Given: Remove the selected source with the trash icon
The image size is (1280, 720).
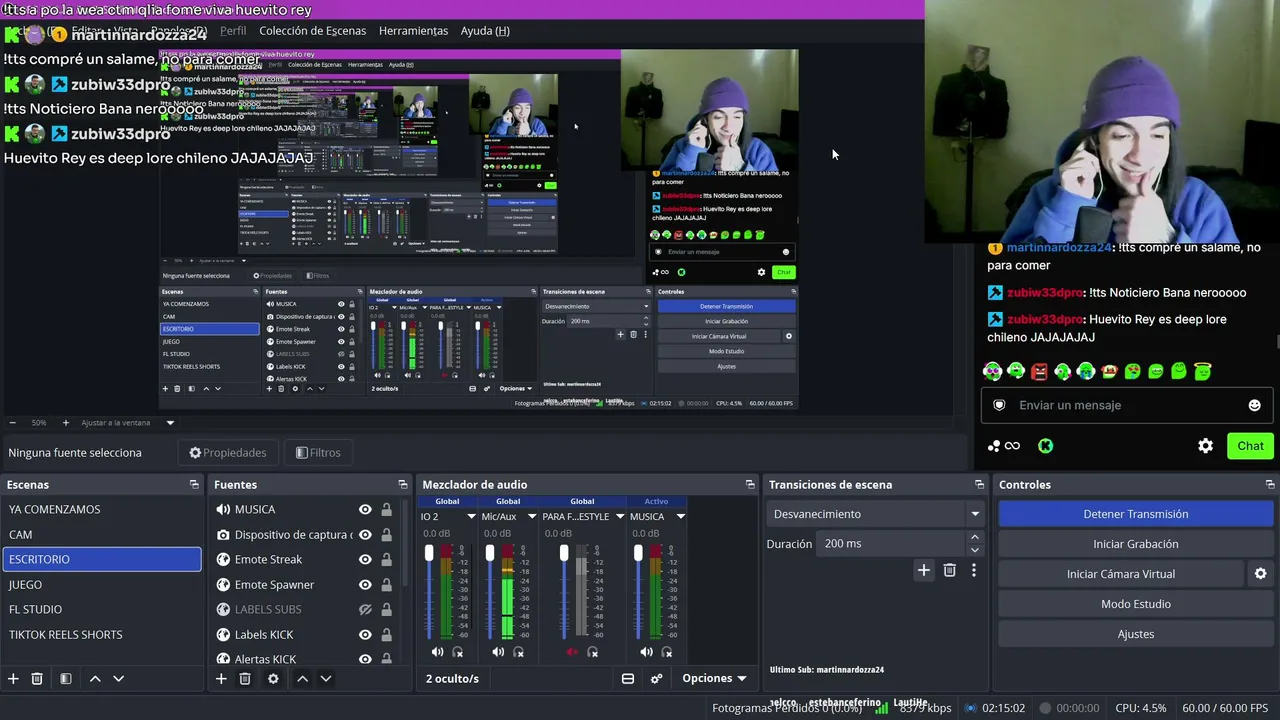Looking at the screenshot, I should pos(245,678).
